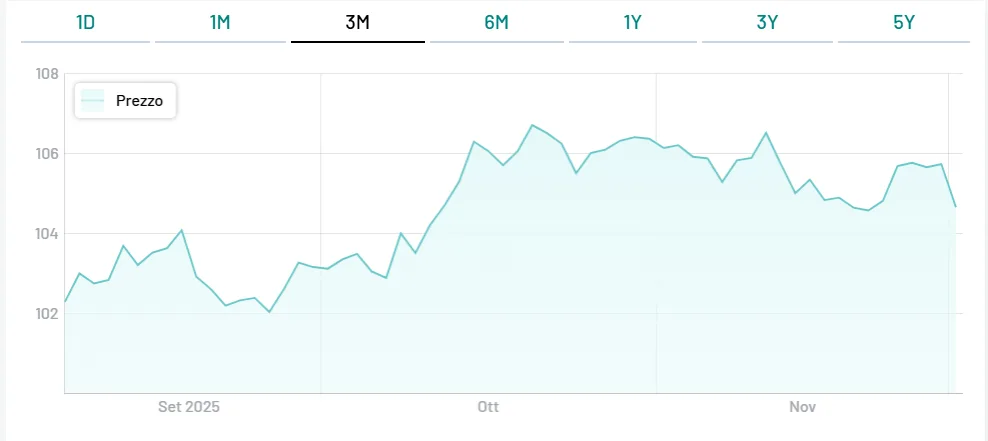
Task: Click the Nov month label
Action: point(803,407)
